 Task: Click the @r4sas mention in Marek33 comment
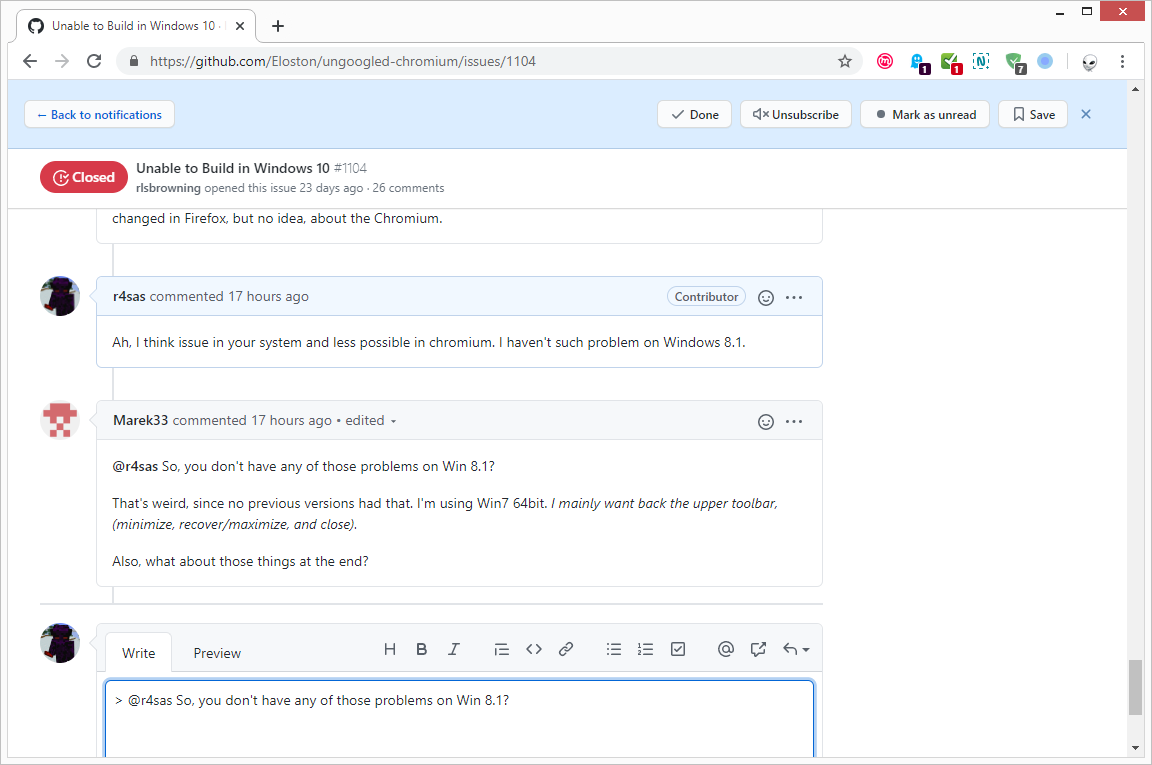(x=135, y=466)
